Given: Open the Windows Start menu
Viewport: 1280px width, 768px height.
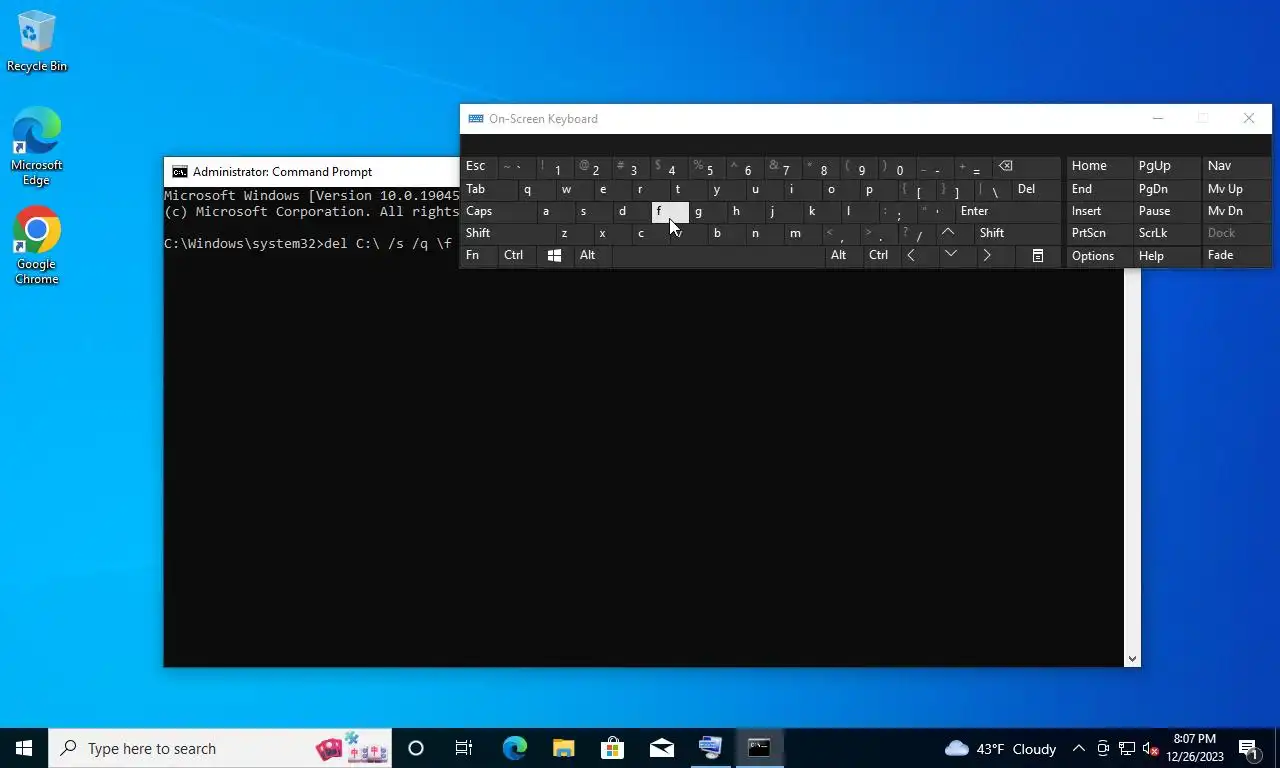Looking at the screenshot, I should click(24, 748).
